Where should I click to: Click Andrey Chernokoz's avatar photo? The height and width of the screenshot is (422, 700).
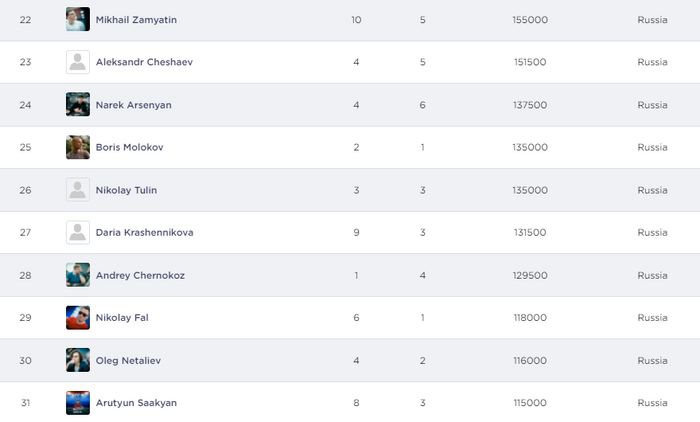[x=78, y=275]
